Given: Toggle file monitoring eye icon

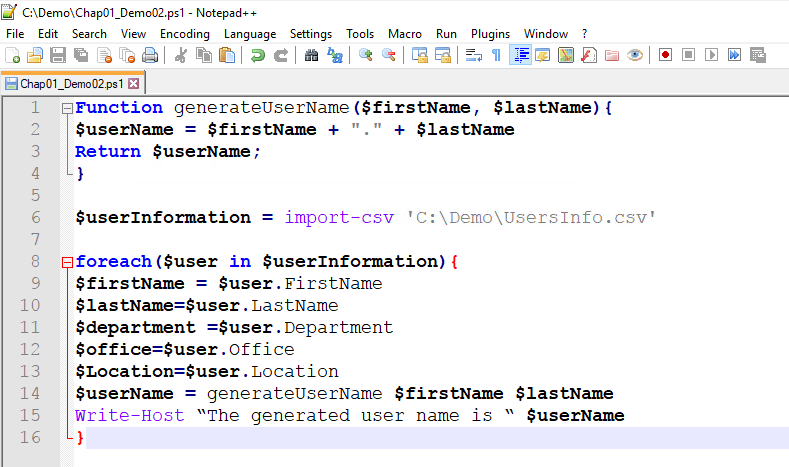Looking at the screenshot, I should (635, 55).
